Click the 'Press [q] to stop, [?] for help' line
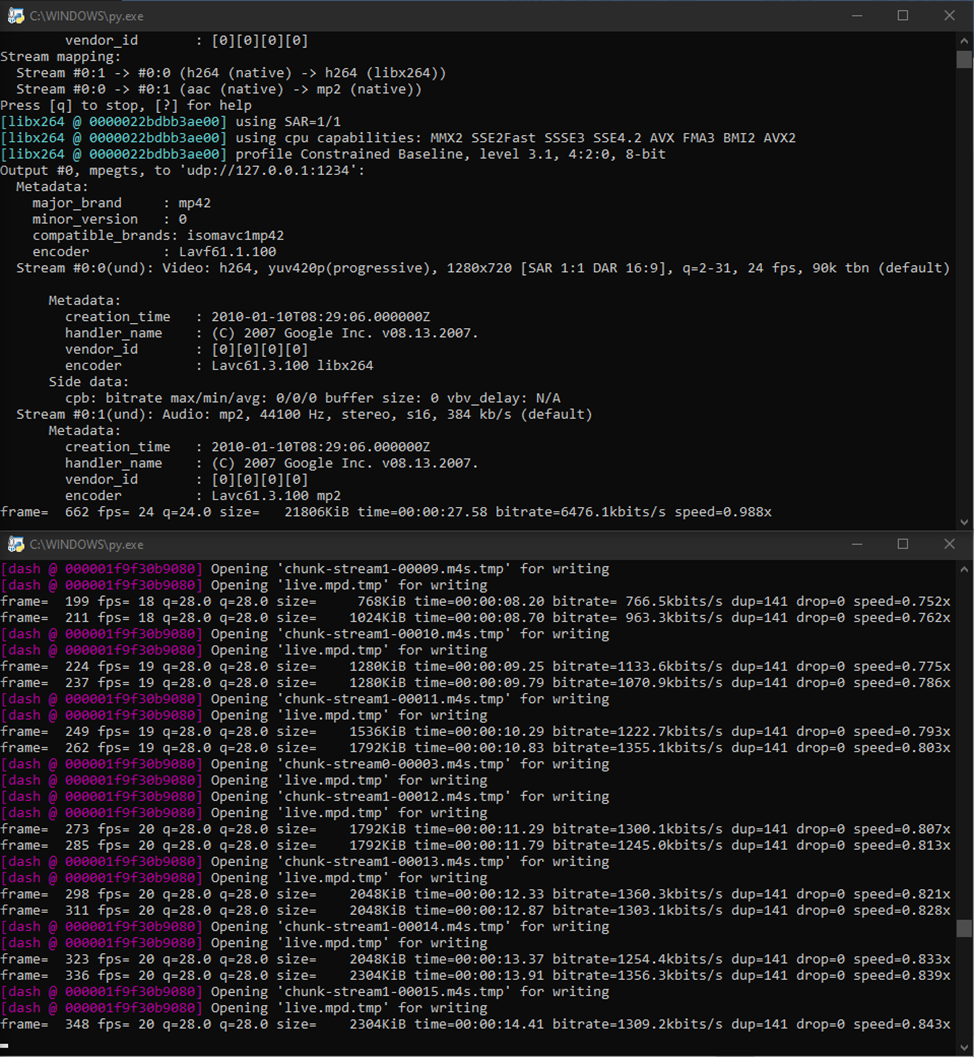This screenshot has height=1057, width=974. pyautogui.click(x=126, y=105)
